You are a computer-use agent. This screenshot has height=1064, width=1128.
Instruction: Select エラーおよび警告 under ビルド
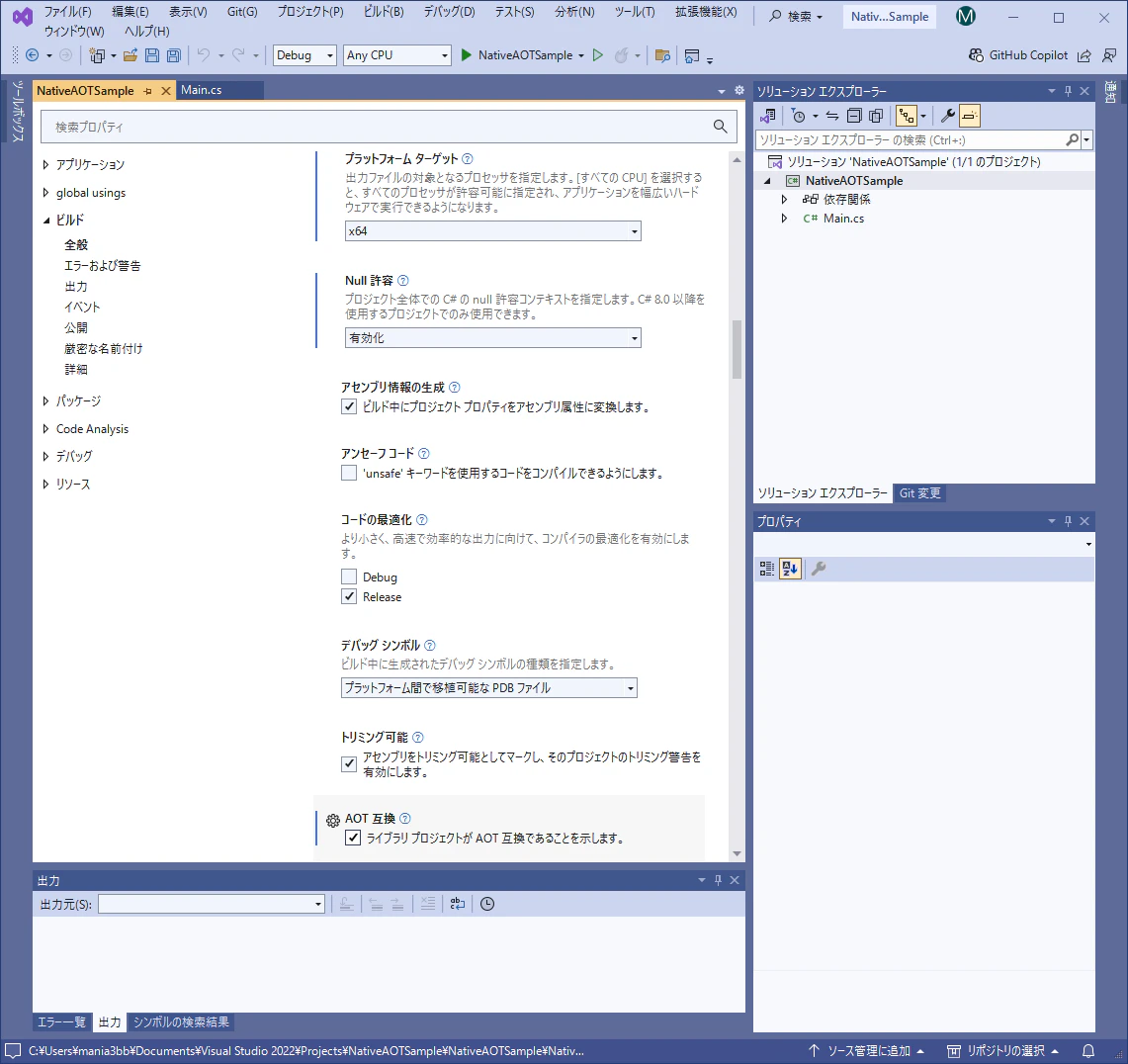pos(103,266)
